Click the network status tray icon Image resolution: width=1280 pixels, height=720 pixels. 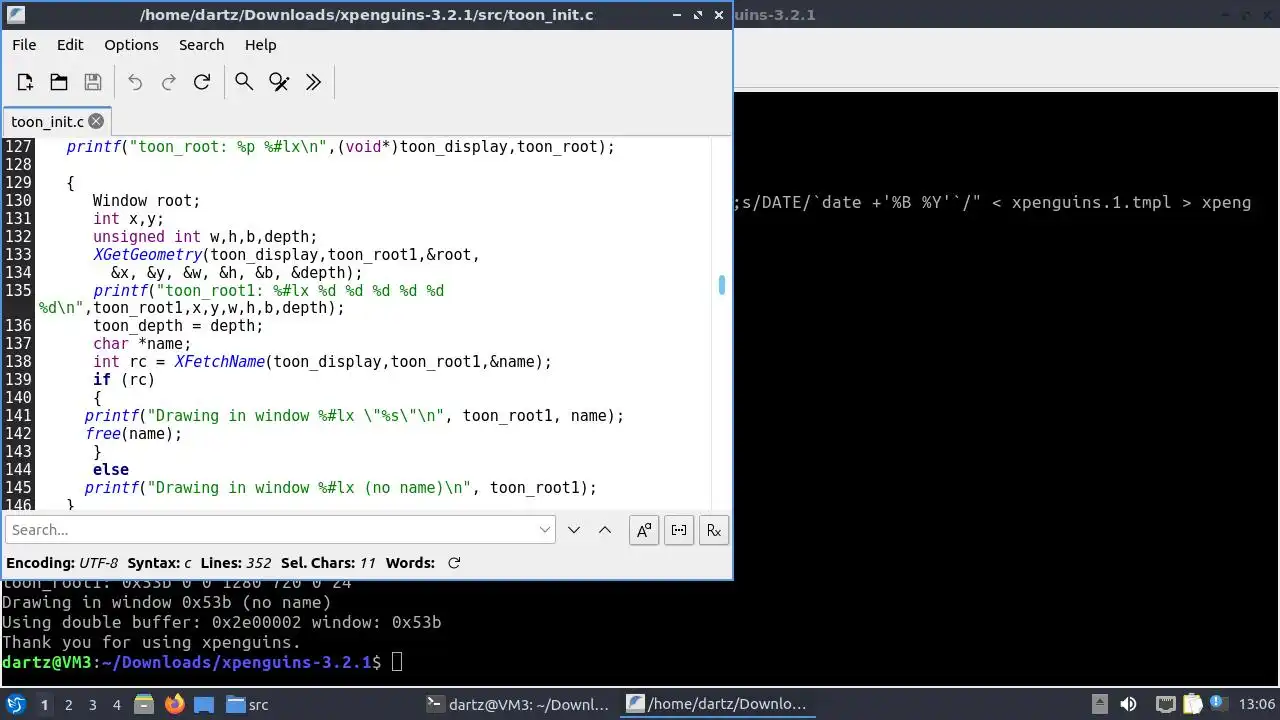pyautogui.click(x=1165, y=705)
